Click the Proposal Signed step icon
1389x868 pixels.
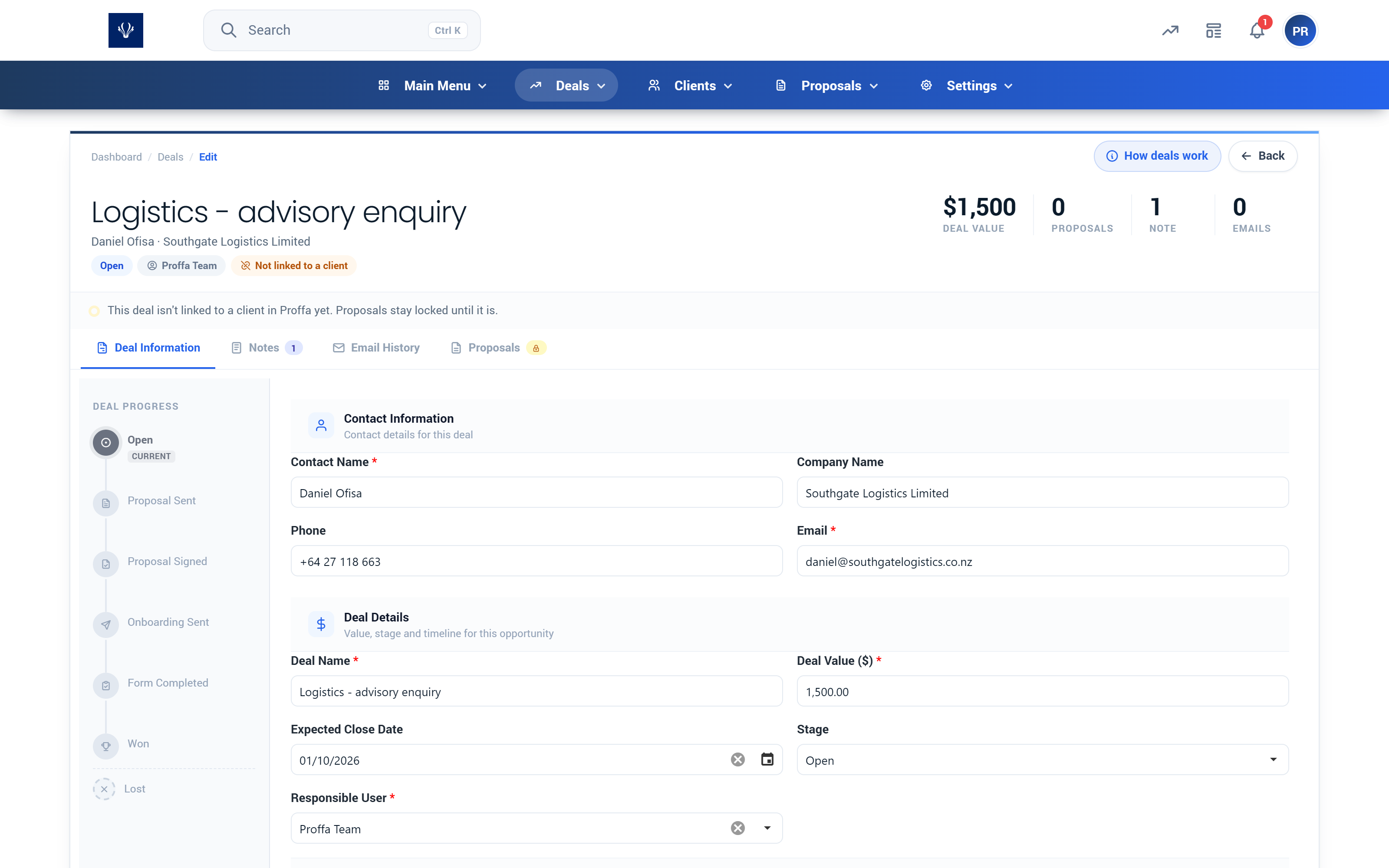click(x=105, y=564)
